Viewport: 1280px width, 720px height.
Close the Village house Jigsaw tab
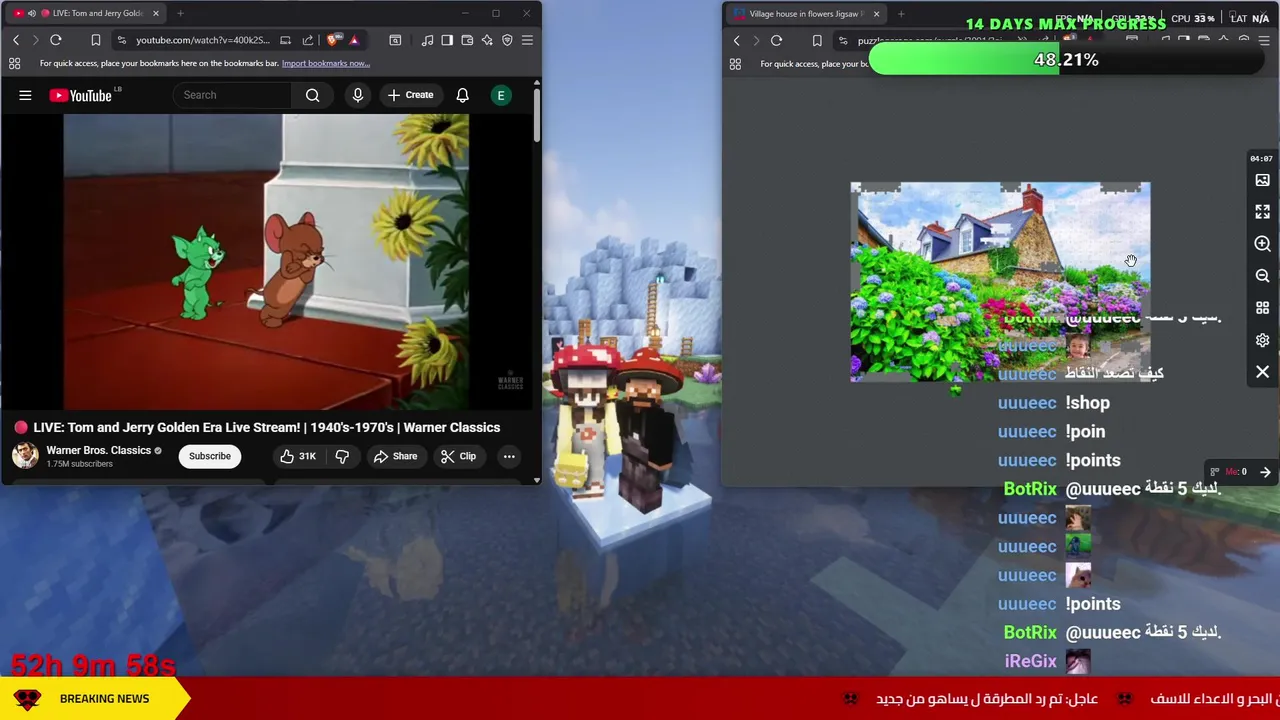(x=876, y=14)
